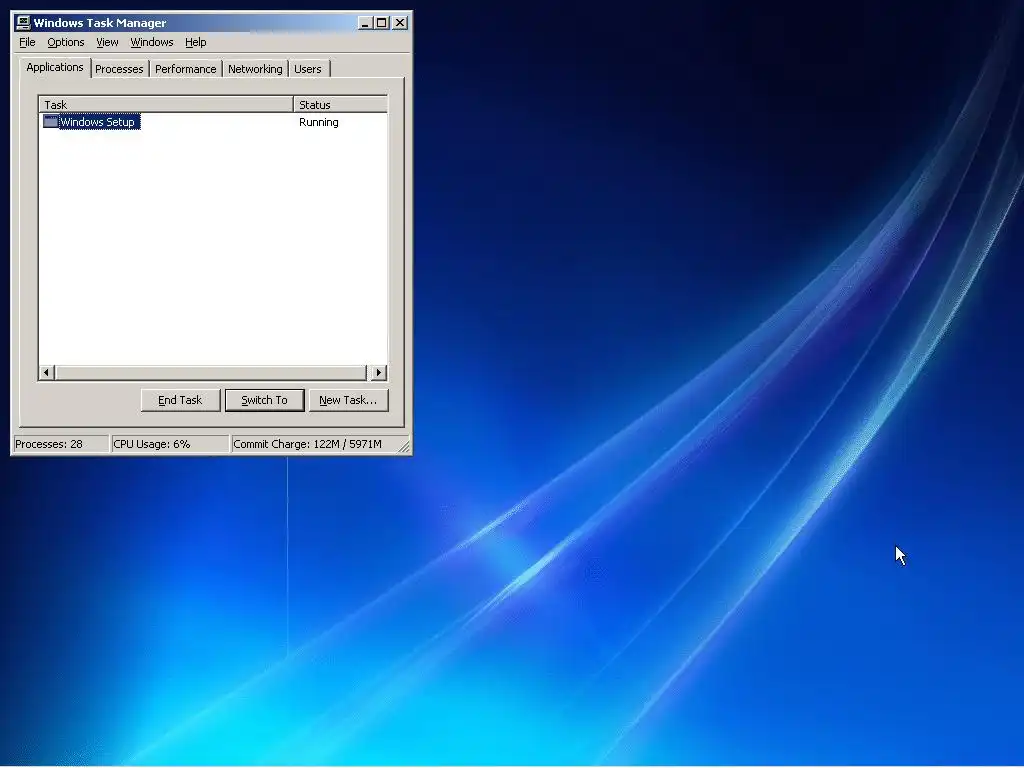Minimize the Windows Task Manager window

(366, 23)
